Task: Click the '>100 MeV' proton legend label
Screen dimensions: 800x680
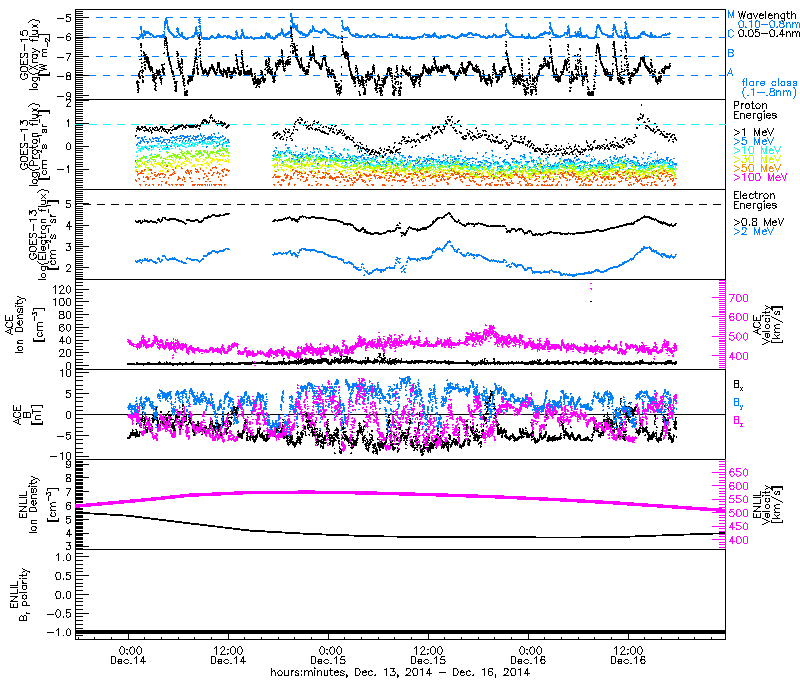Action: (x=760, y=177)
